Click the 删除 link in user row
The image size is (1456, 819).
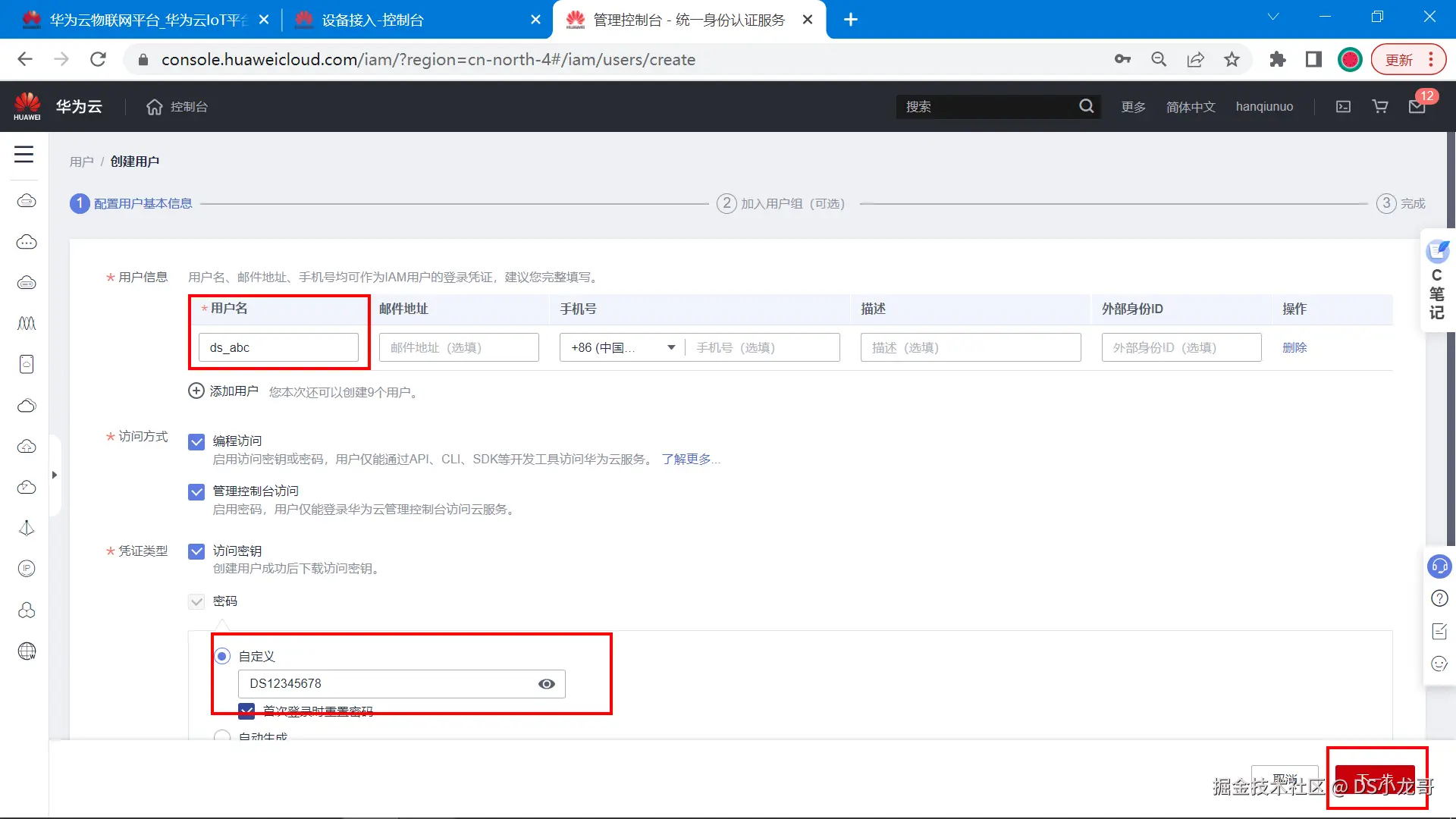(x=1294, y=347)
